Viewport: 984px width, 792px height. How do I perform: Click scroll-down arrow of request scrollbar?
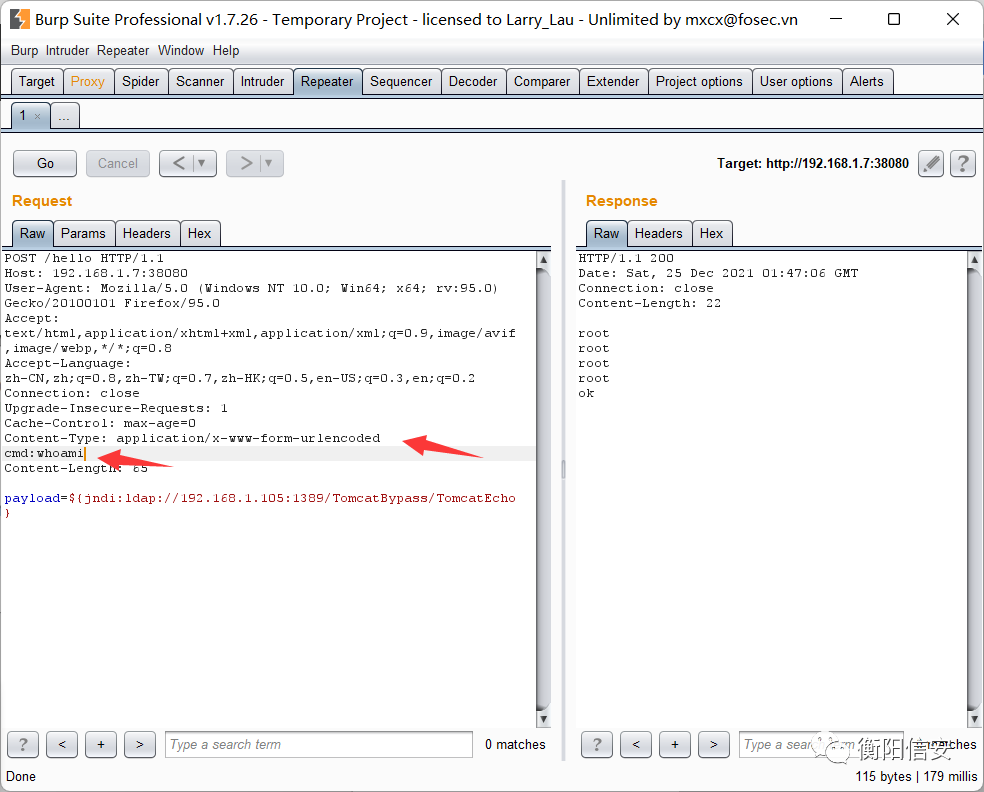pyautogui.click(x=543, y=720)
